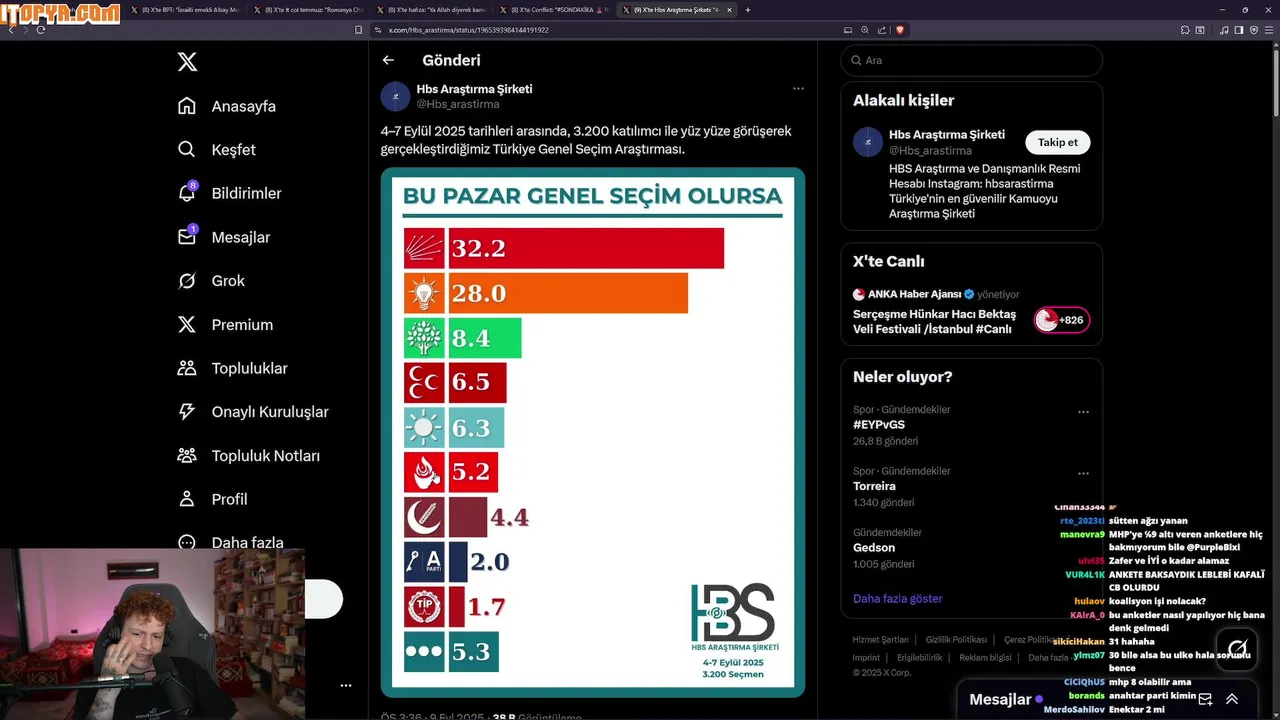Open Gizlilik Politikası link
Viewport: 1280px width, 720px height.
pos(956,640)
